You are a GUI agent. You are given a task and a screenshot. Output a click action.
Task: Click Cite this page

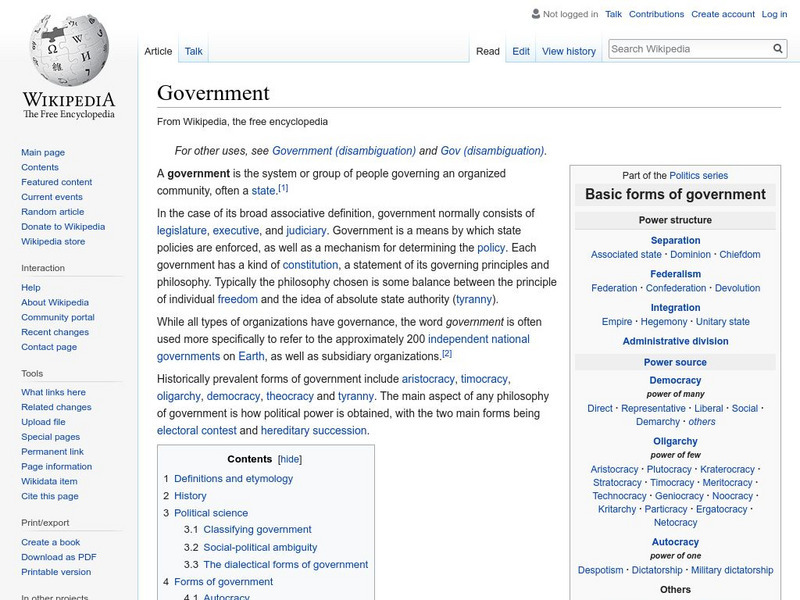[49, 495]
